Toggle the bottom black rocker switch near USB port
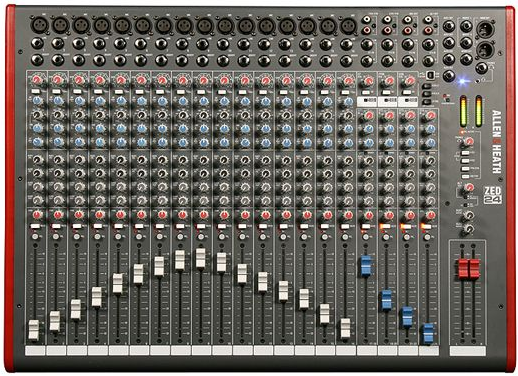 pos(427,102)
